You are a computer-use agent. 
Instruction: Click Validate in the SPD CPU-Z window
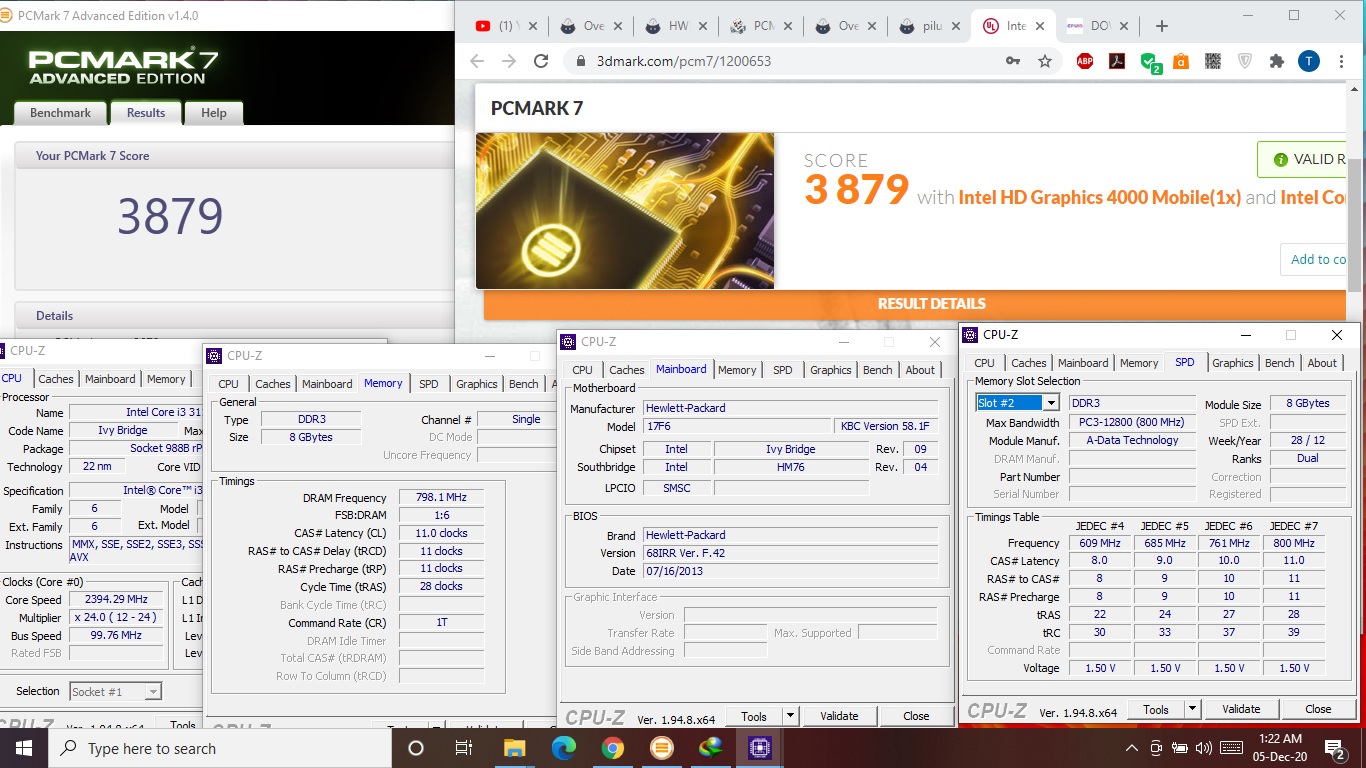coord(1241,709)
